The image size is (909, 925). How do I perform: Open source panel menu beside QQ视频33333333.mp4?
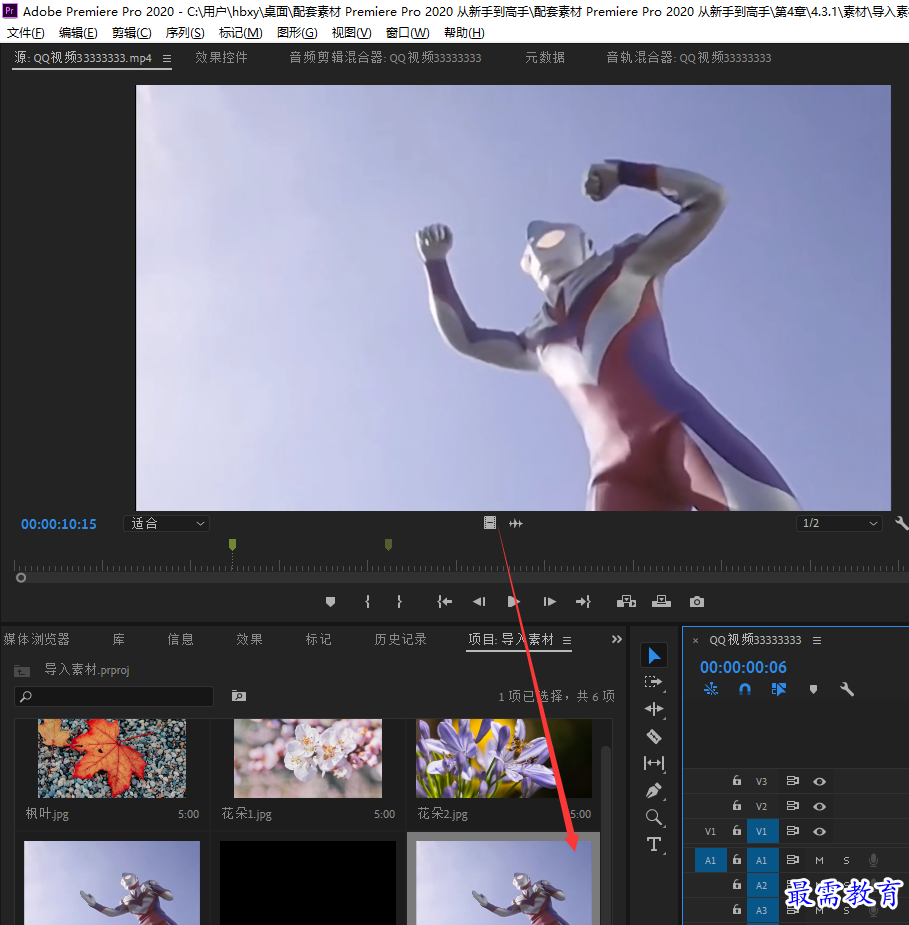[167, 58]
